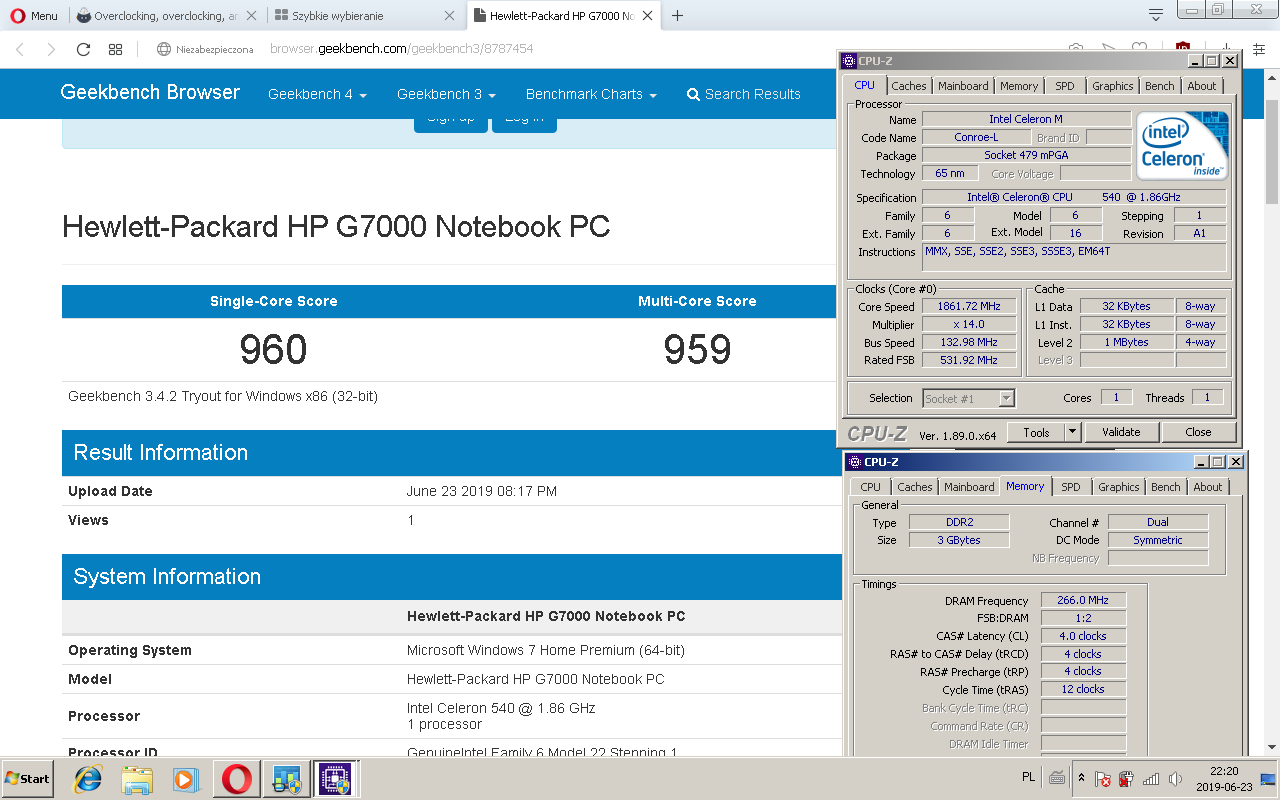Screen dimensions: 1280x800
Task: Click the volume speaker tray icon
Action: click(x=1176, y=779)
